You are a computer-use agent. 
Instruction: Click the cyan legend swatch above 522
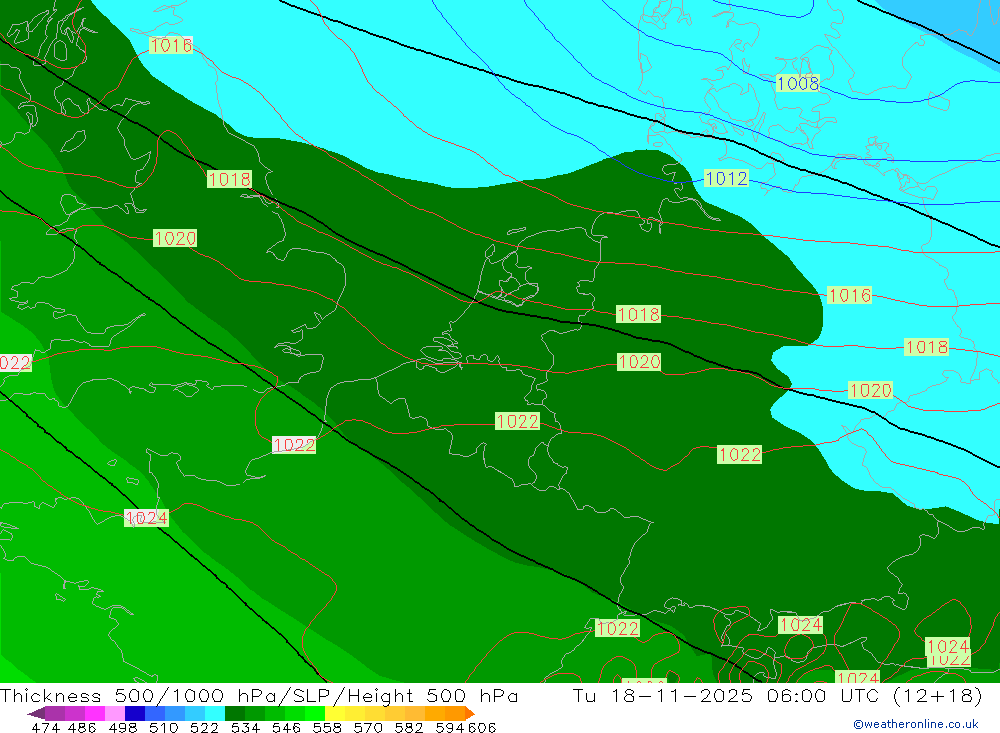(214, 713)
